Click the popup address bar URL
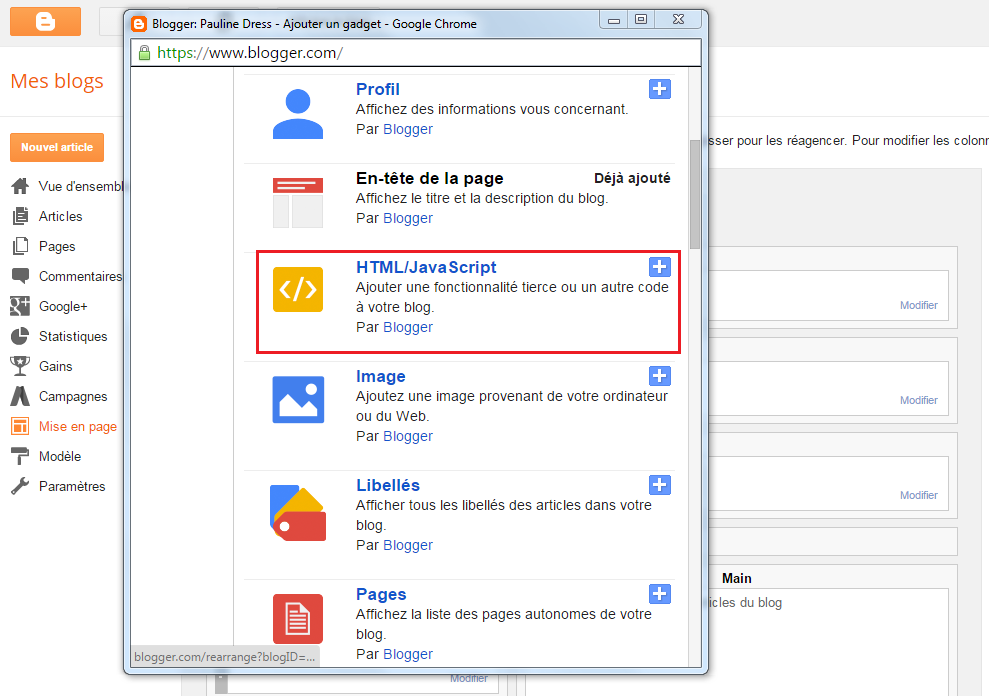 point(250,53)
